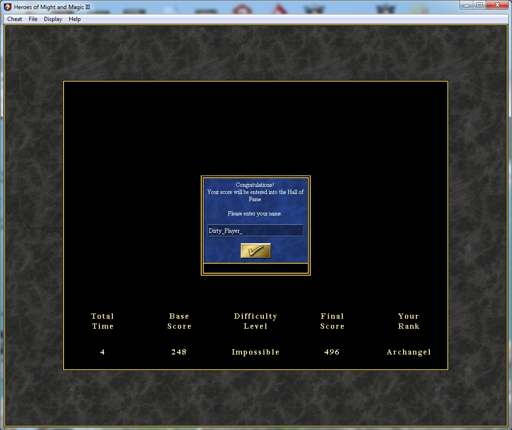Click the Impossible difficulty level text
This screenshot has height=430, width=512.
[256, 352]
